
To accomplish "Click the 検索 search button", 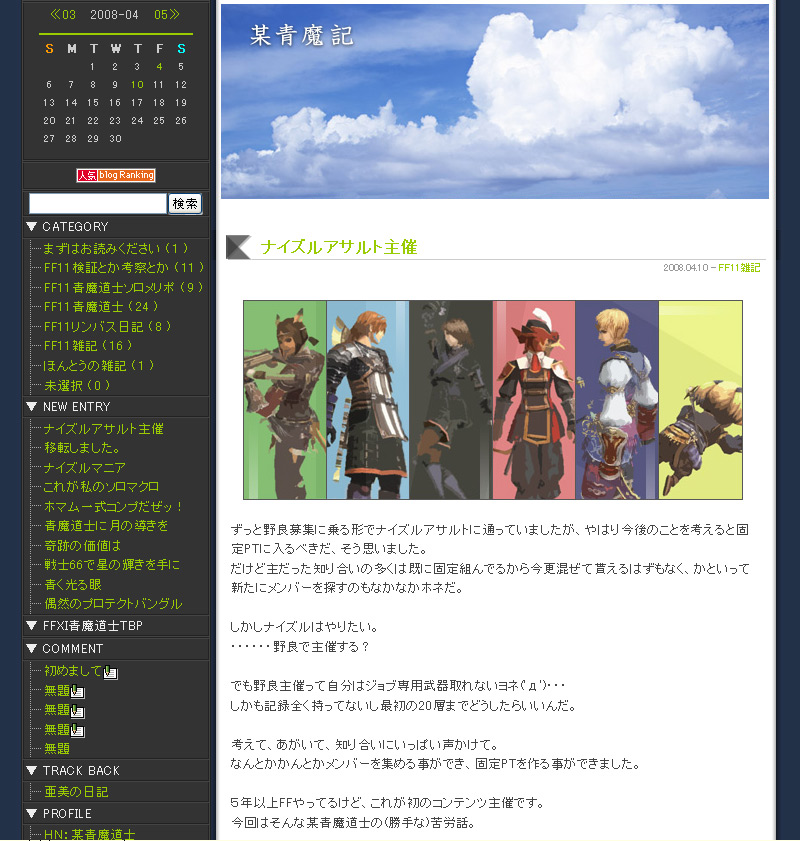I will (185, 204).
